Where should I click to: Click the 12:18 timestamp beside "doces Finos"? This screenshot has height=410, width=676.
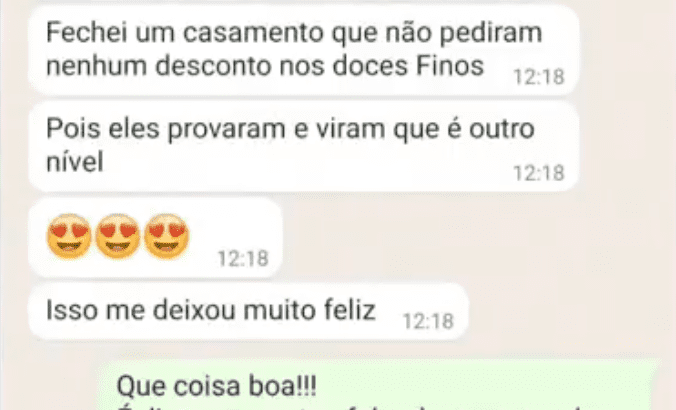click(x=539, y=77)
